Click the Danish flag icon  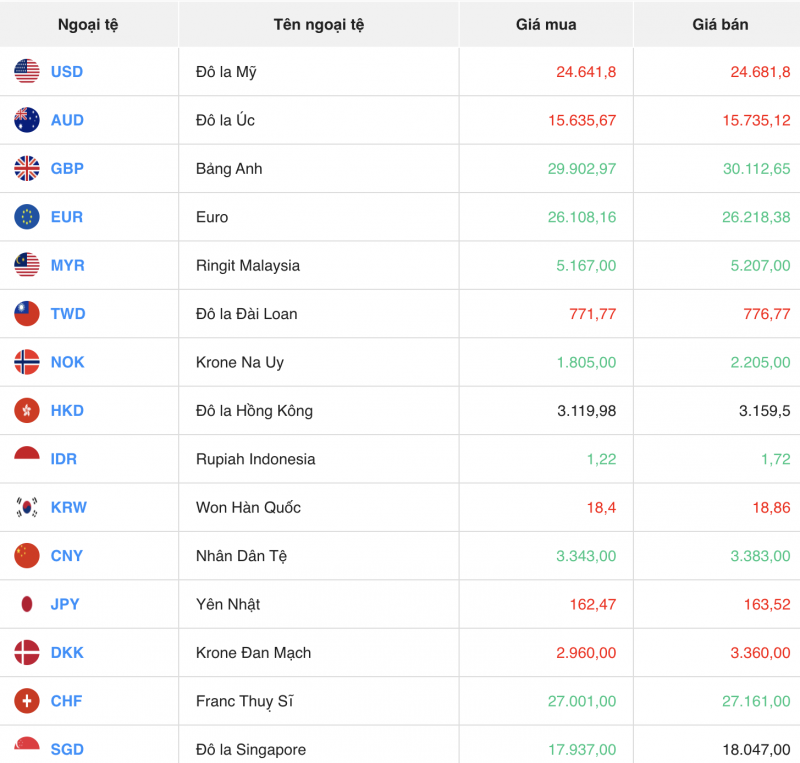click(27, 653)
